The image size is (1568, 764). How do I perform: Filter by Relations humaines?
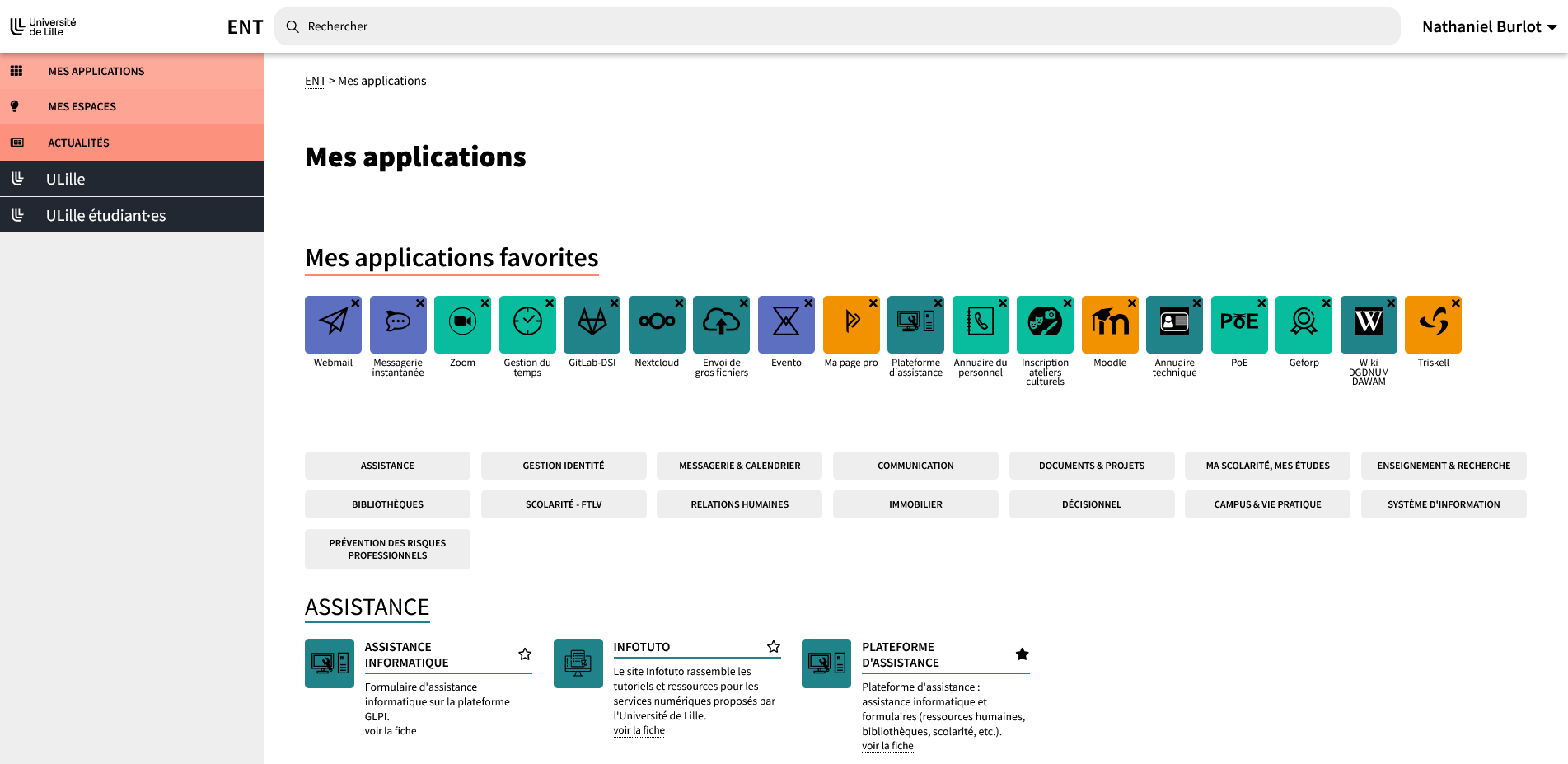click(739, 504)
